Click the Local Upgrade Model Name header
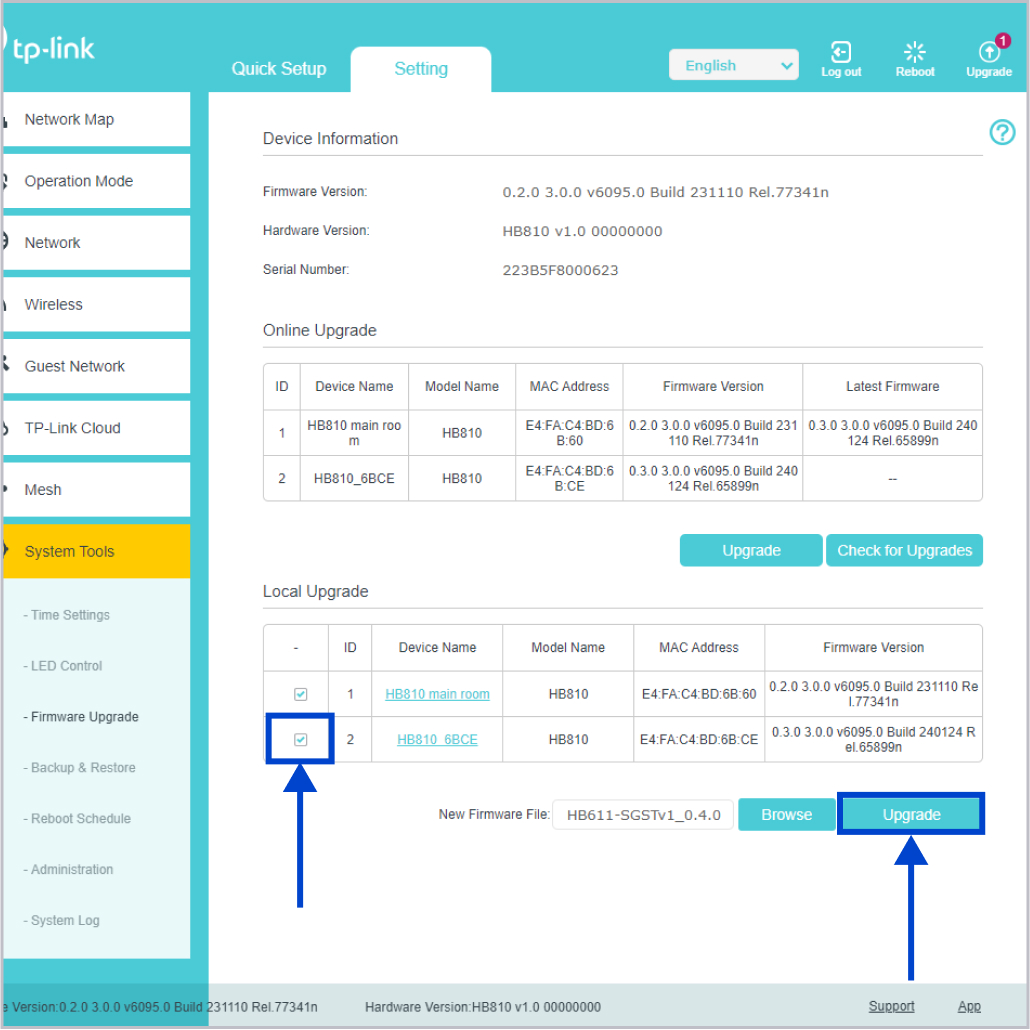This screenshot has width=1030, height=1030. [x=568, y=648]
